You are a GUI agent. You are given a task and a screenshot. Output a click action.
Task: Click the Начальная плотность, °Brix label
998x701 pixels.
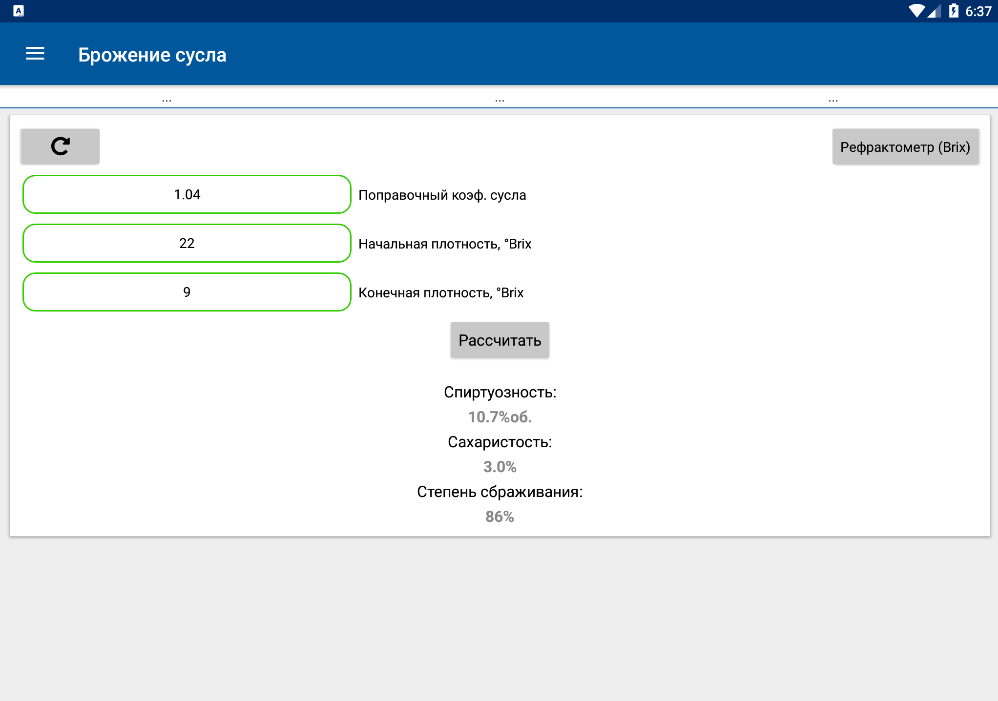coord(445,244)
